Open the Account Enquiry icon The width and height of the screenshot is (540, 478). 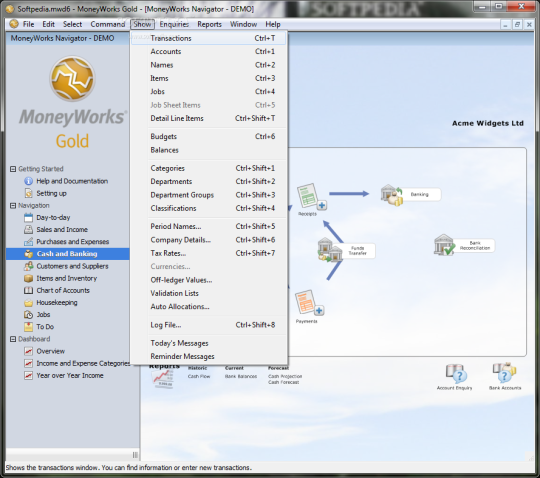pyautogui.click(x=456, y=373)
